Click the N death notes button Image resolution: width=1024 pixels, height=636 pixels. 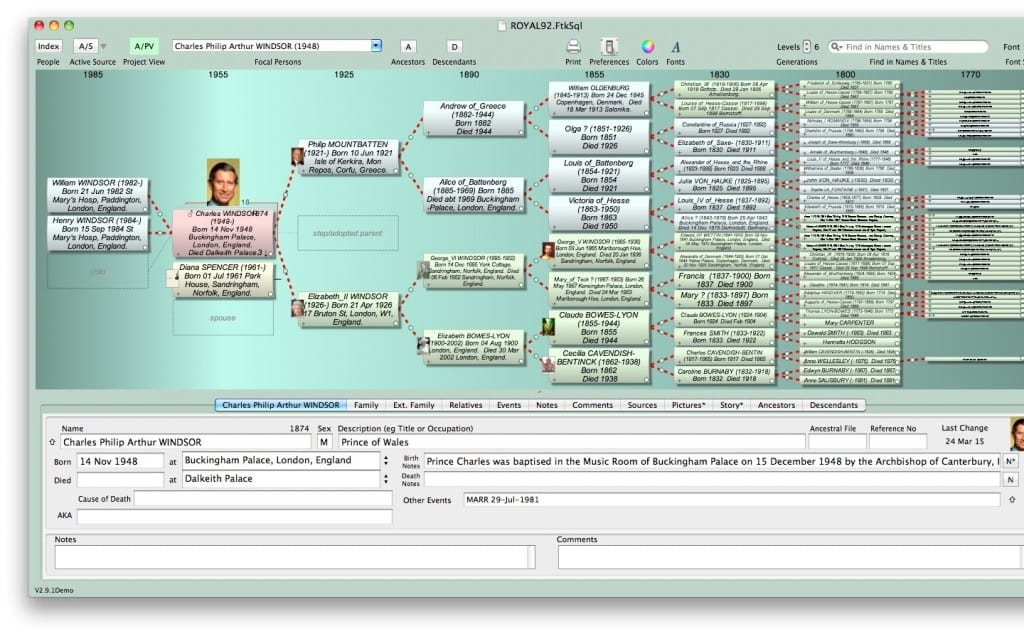coord(1010,479)
